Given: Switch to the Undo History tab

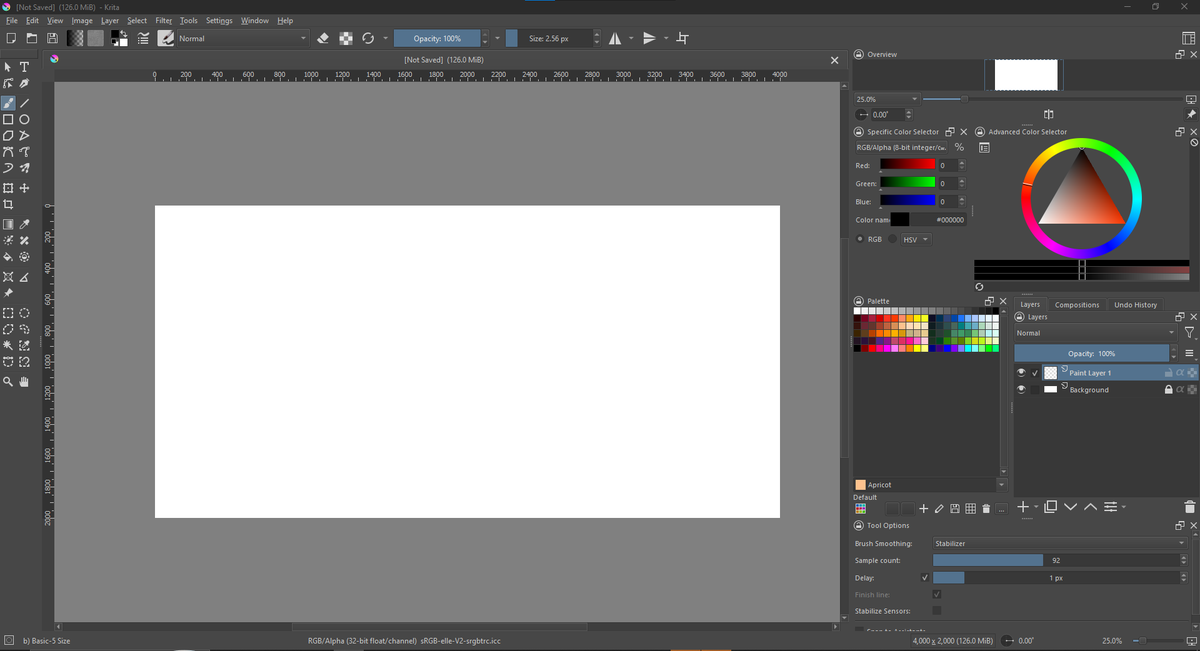Looking at the screenshot, I should pyautogui.click(x=1136, y=304).
